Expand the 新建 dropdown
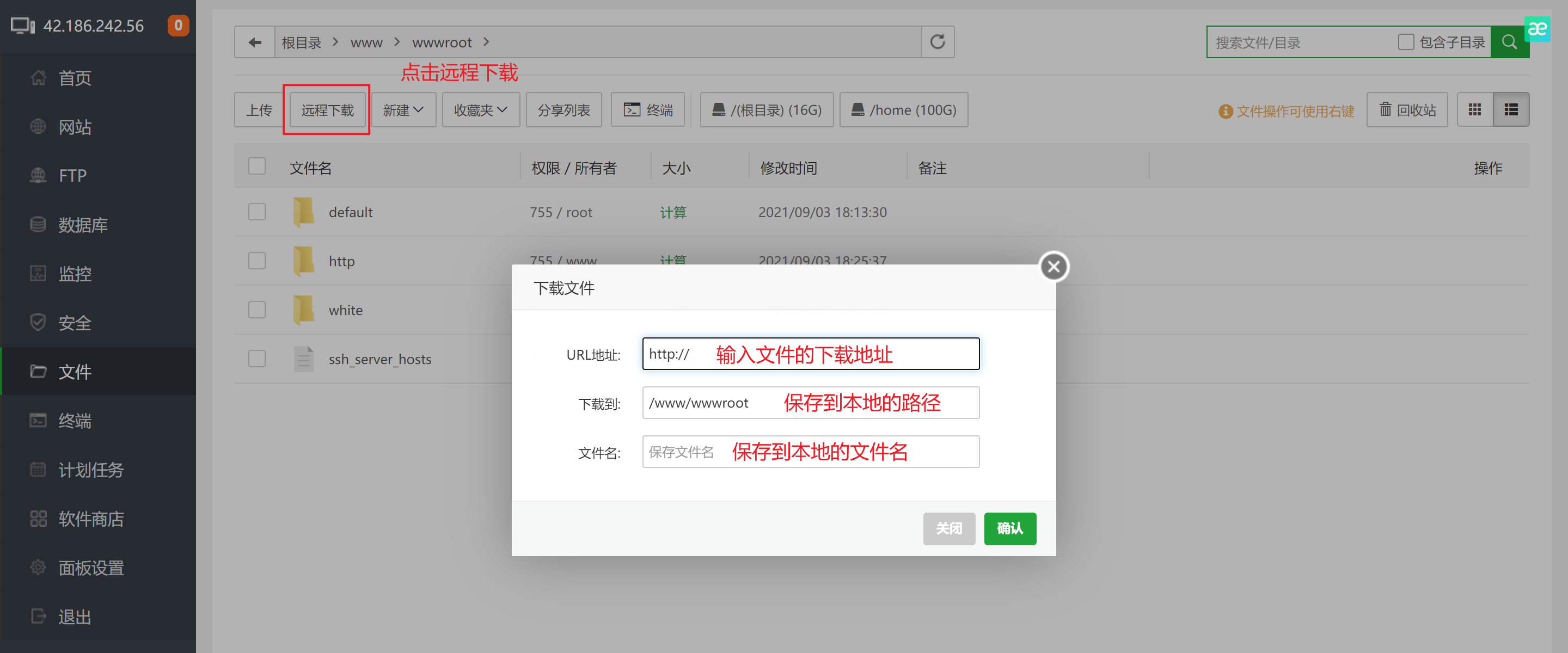This screenshot has height=653, width=1568. (x=403, y=109)
